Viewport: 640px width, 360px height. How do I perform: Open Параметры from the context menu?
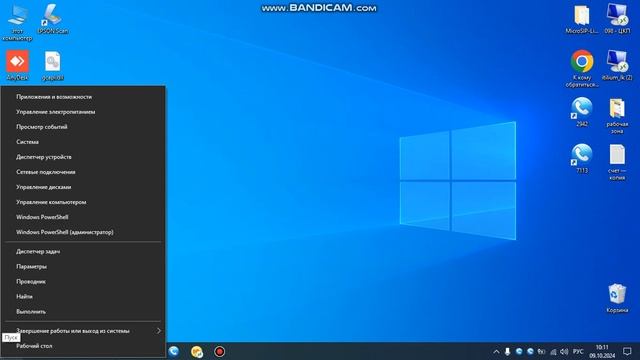[83, 267]
